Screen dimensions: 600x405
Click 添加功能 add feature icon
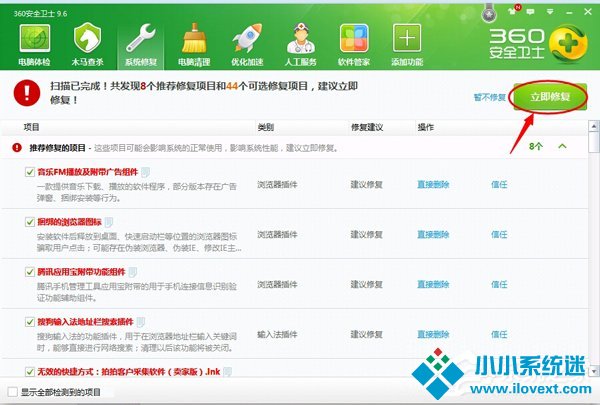pos(407,44)
